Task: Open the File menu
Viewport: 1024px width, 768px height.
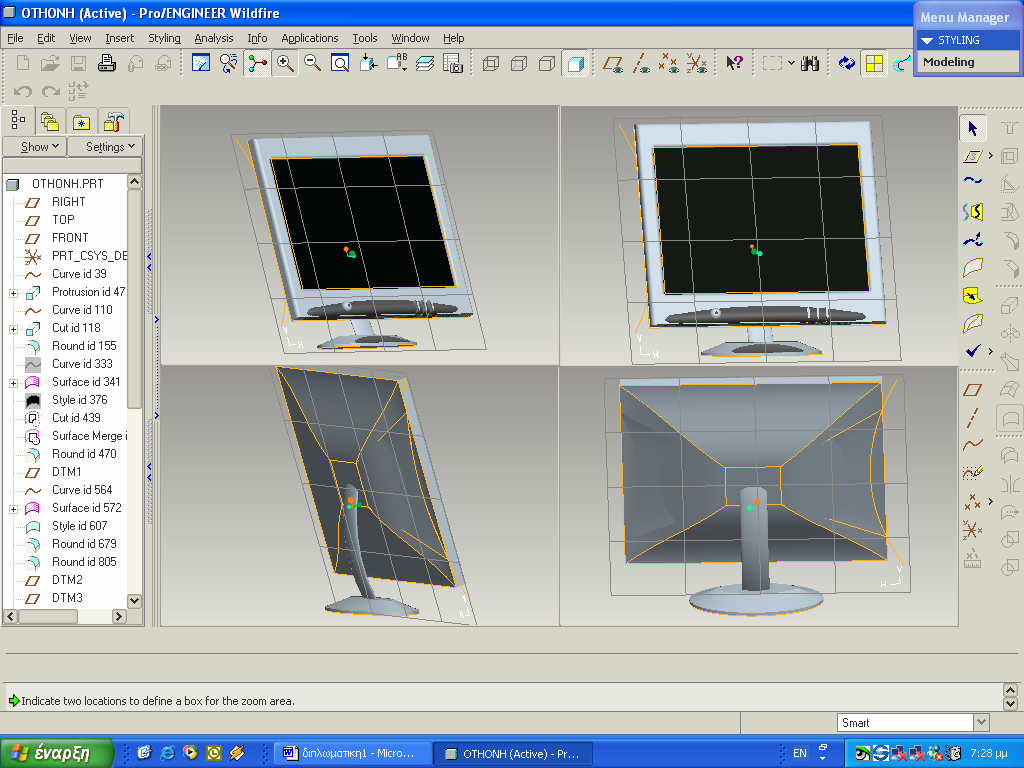Action: [x=15, y=39]
